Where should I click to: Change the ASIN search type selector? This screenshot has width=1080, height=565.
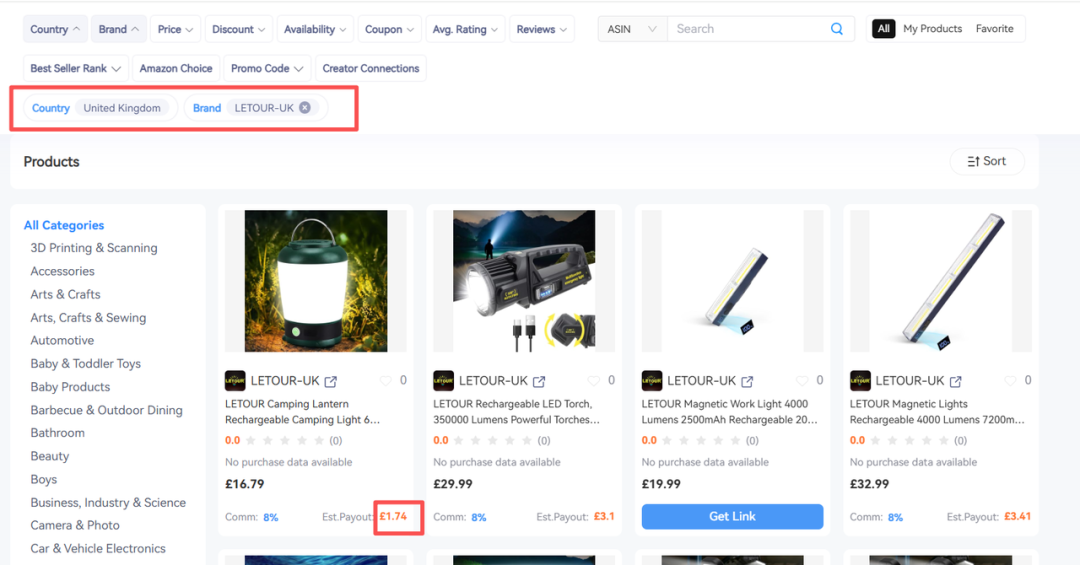(x=632, y=29)
